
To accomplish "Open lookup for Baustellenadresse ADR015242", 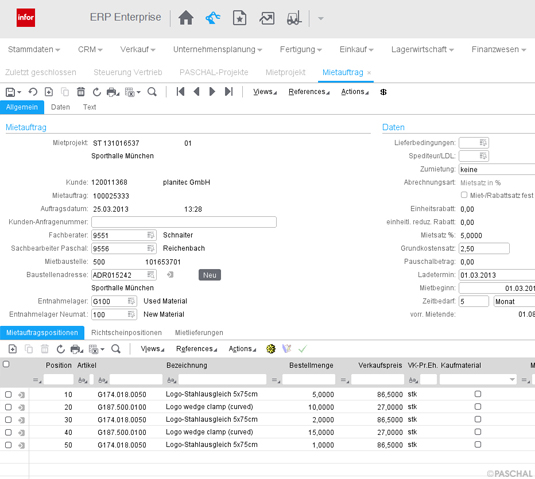I will coord(150,275).
